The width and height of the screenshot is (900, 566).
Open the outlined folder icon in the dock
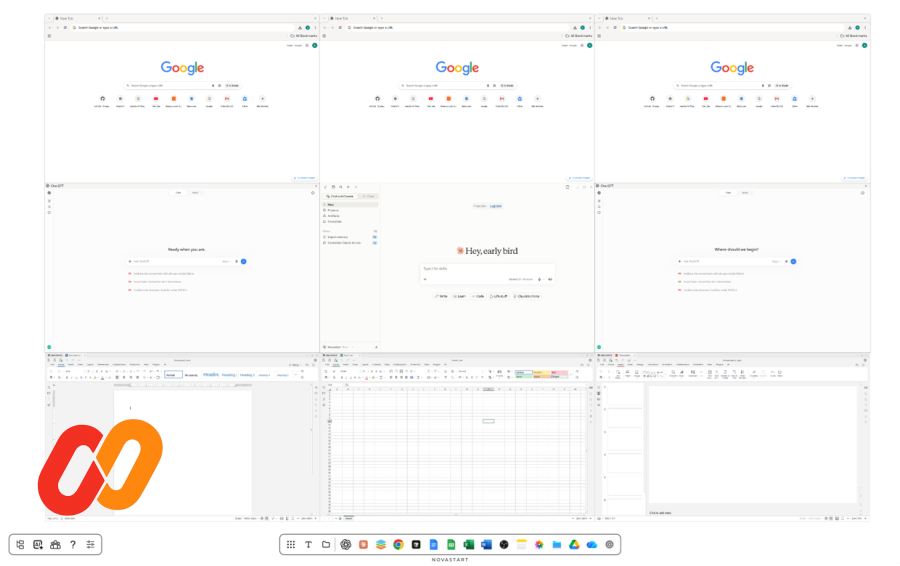pyautogui.click(x=326, y=545)
